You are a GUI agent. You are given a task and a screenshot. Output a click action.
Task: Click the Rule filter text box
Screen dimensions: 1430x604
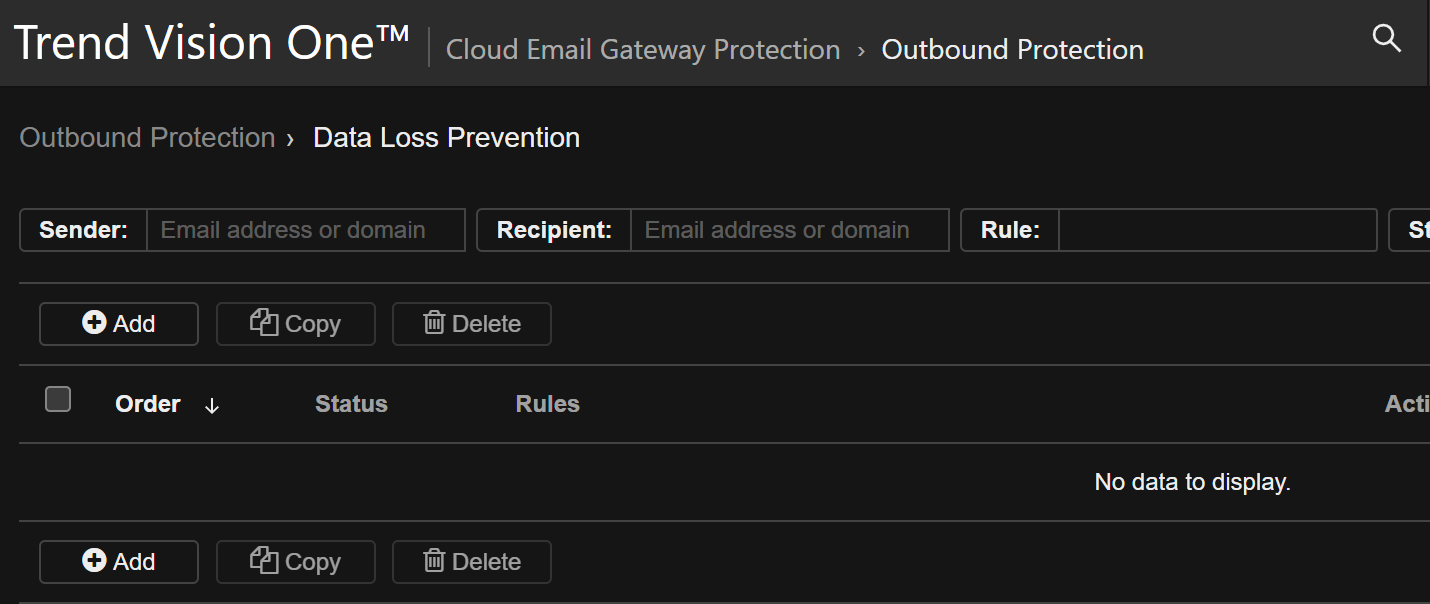(1217, 230)
